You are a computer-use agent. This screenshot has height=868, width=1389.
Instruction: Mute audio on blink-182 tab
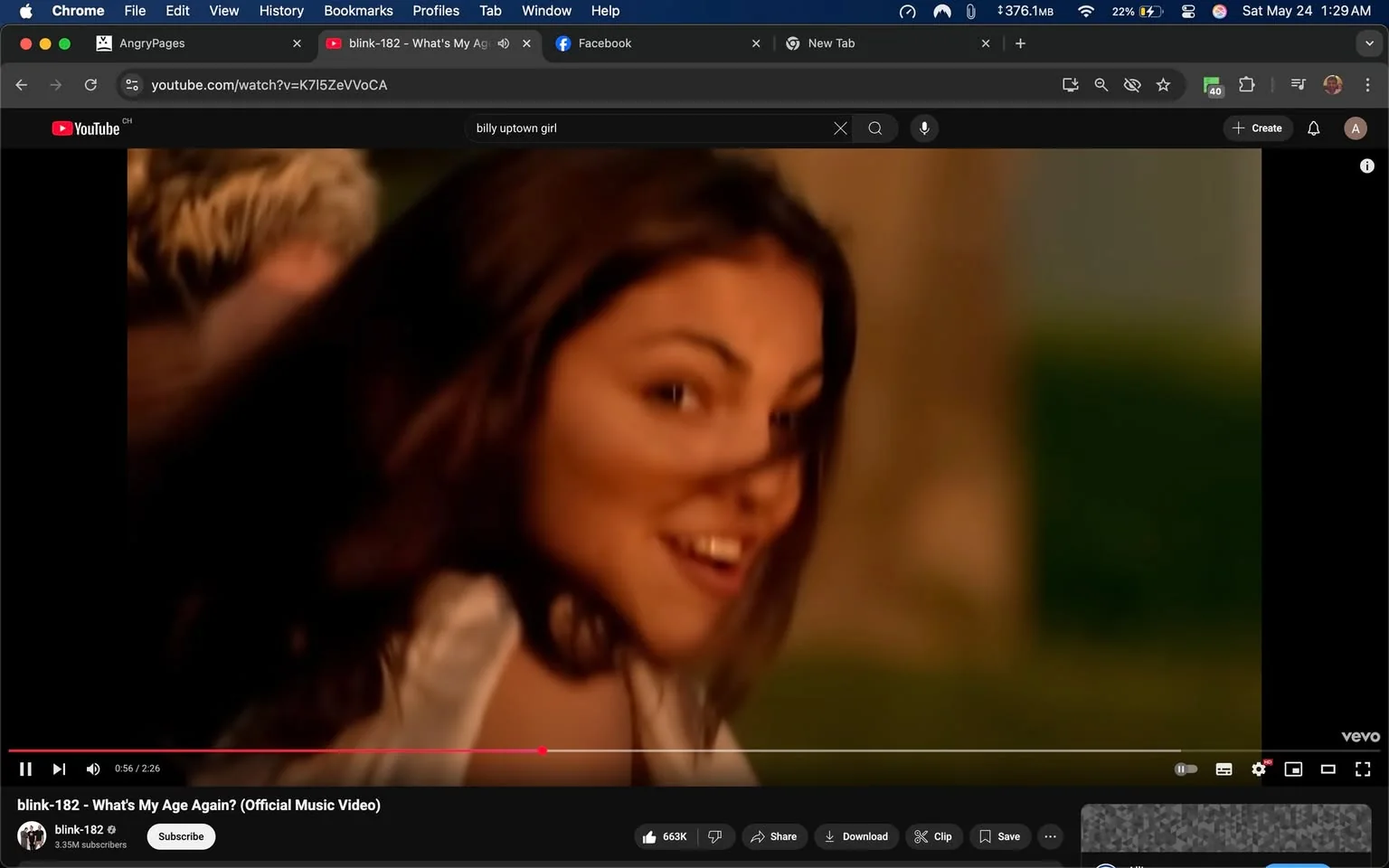point(504,43)
